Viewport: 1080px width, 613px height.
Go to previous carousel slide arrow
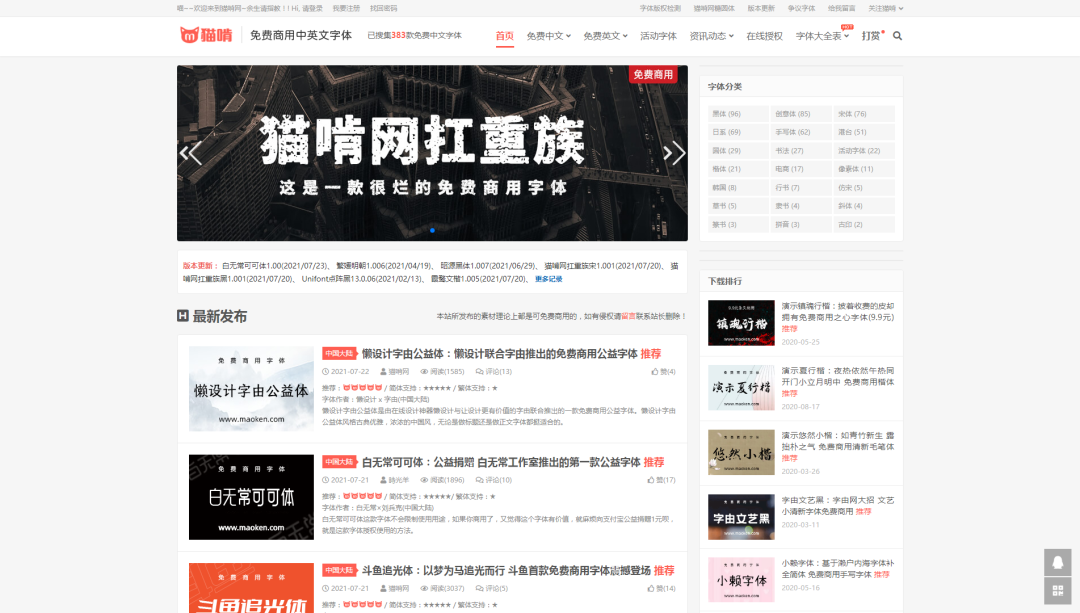191,153
